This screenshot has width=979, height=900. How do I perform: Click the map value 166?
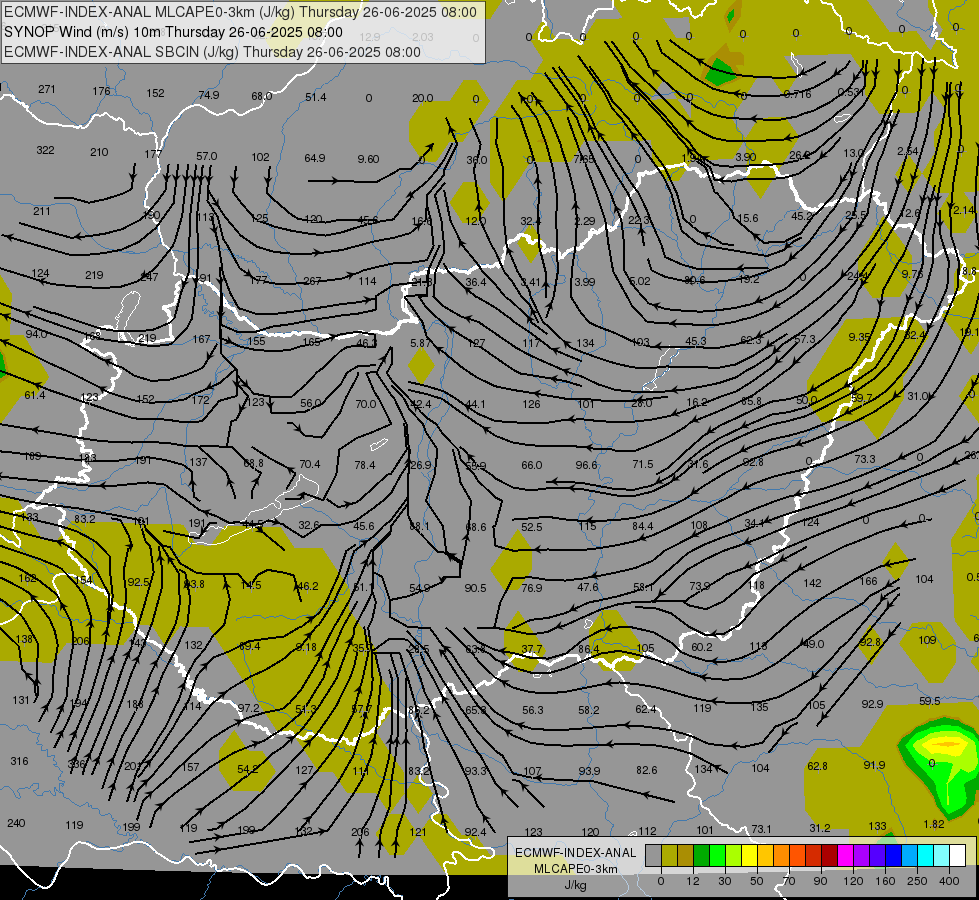(x=868, y=581)
